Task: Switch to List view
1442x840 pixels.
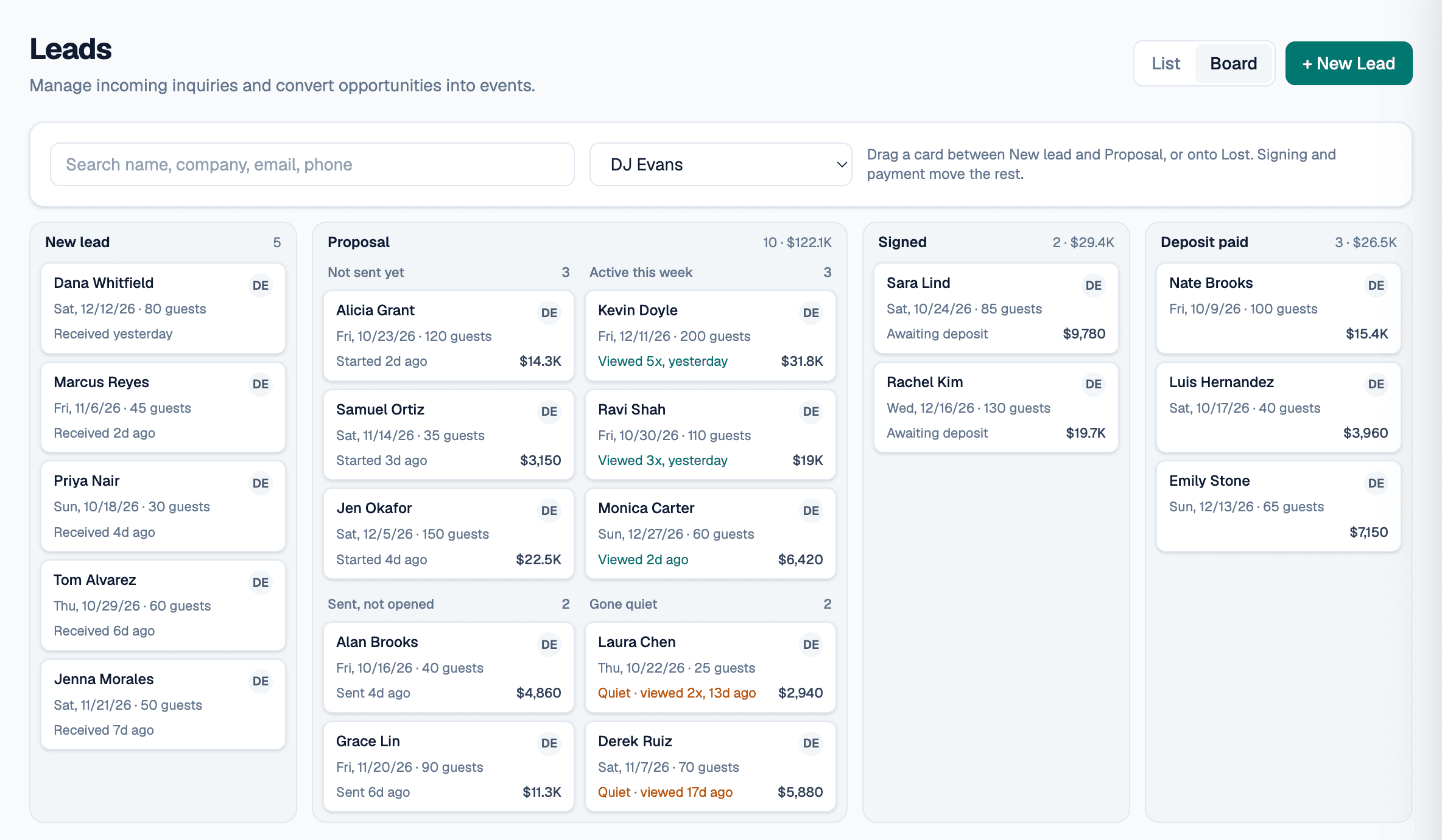Action: (1166, 63)
